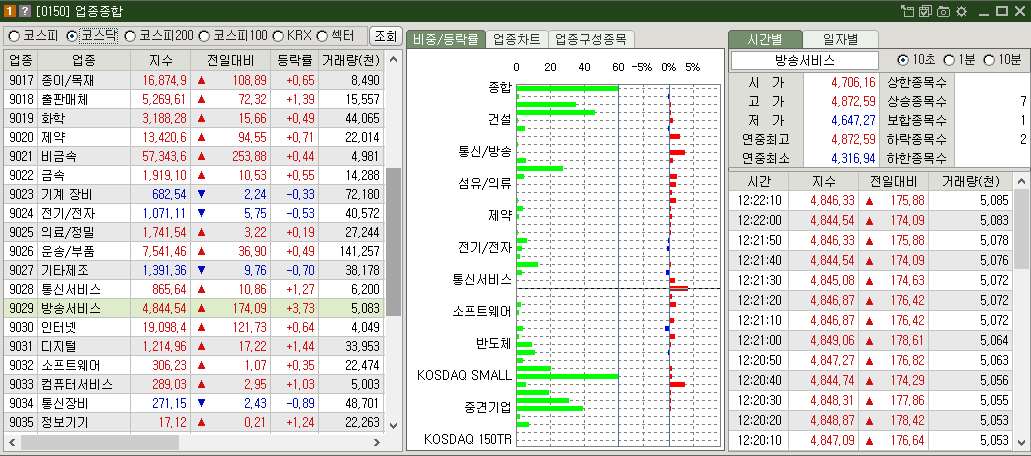Open settings via the gear icon

coord(961,11)
